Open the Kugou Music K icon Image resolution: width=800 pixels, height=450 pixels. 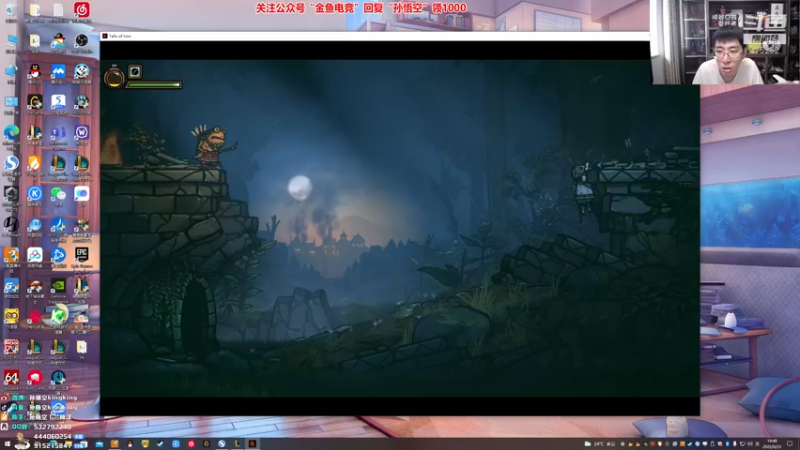(x=35, y=194)
